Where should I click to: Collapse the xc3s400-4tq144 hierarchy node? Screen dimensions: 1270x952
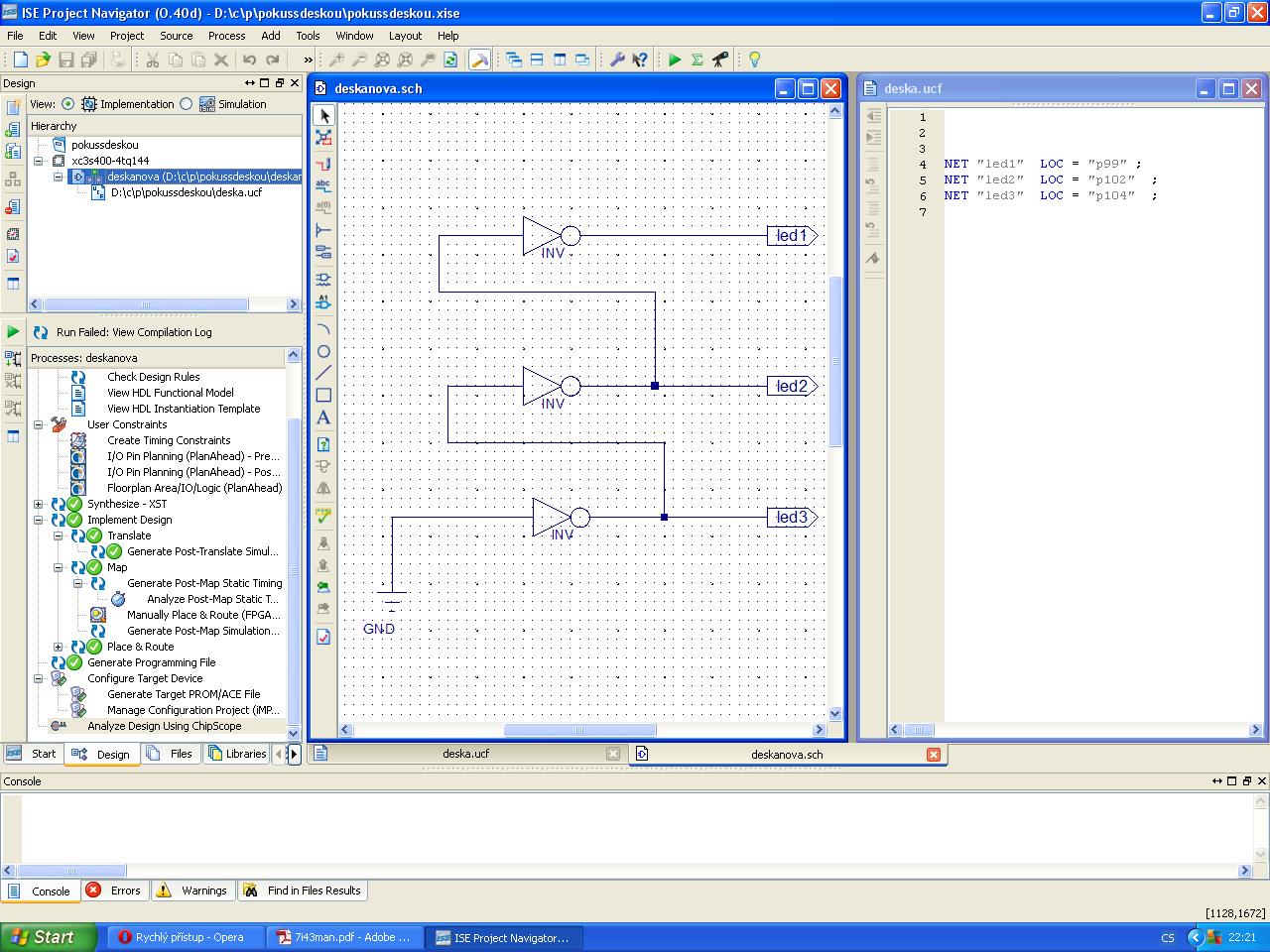pos(39,161)
